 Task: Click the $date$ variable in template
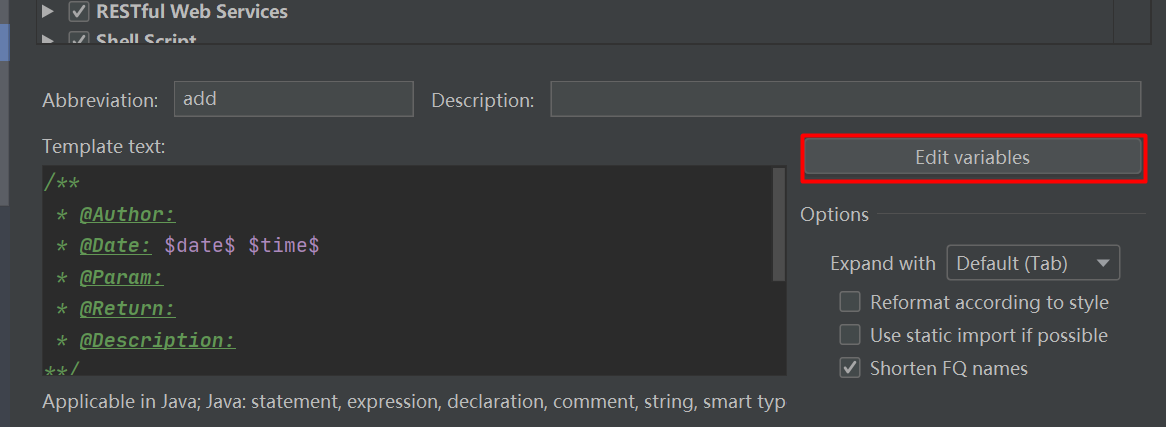pyautogui.click(x=199, y=246)
